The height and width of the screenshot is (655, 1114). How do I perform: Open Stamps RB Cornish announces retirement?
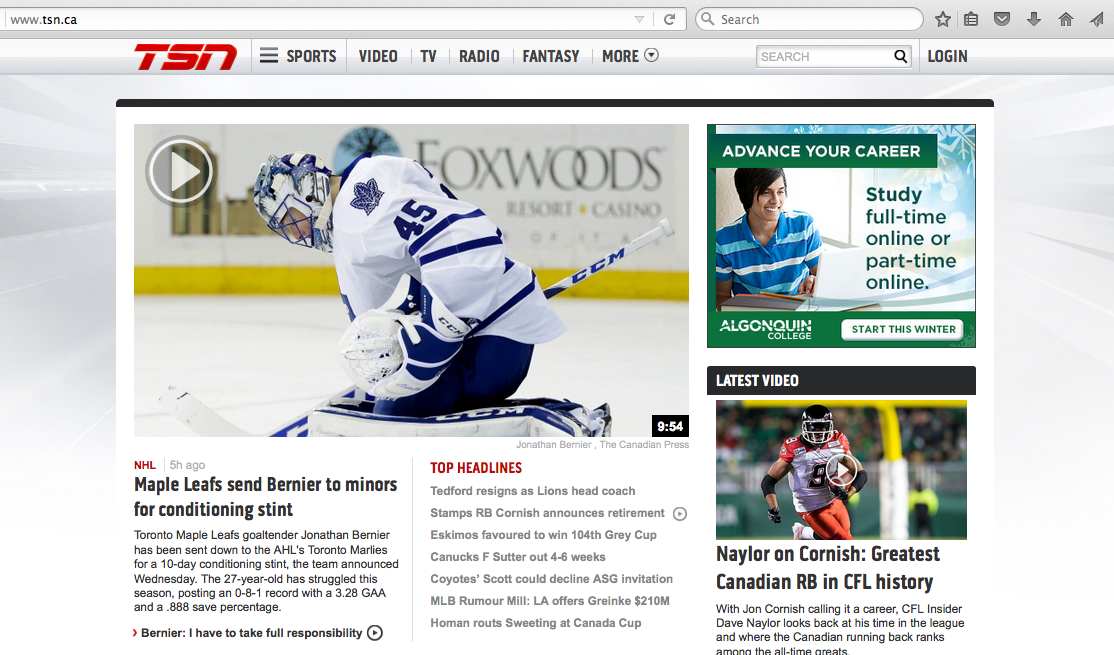point(547,513)
